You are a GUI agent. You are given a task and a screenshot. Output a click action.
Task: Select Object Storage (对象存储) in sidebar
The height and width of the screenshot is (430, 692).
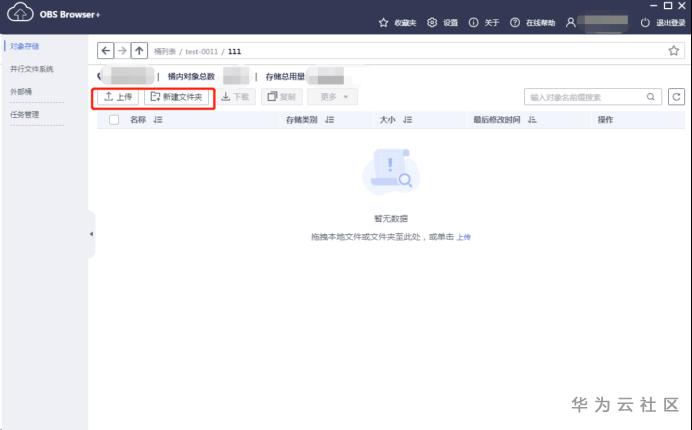(x=25, y=46)
